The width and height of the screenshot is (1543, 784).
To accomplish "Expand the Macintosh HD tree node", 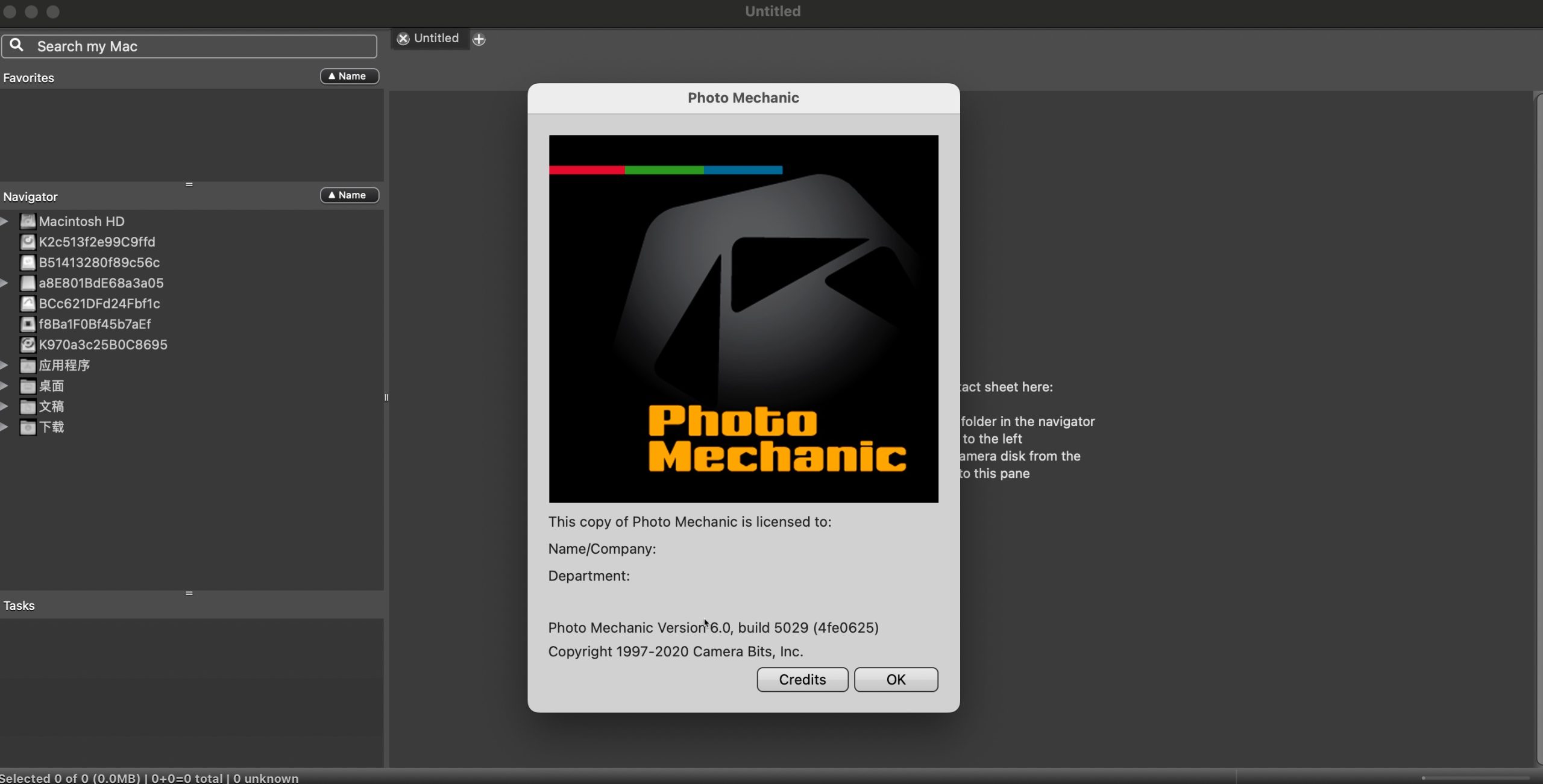I will pyautogui.click(x=4, y=221).
